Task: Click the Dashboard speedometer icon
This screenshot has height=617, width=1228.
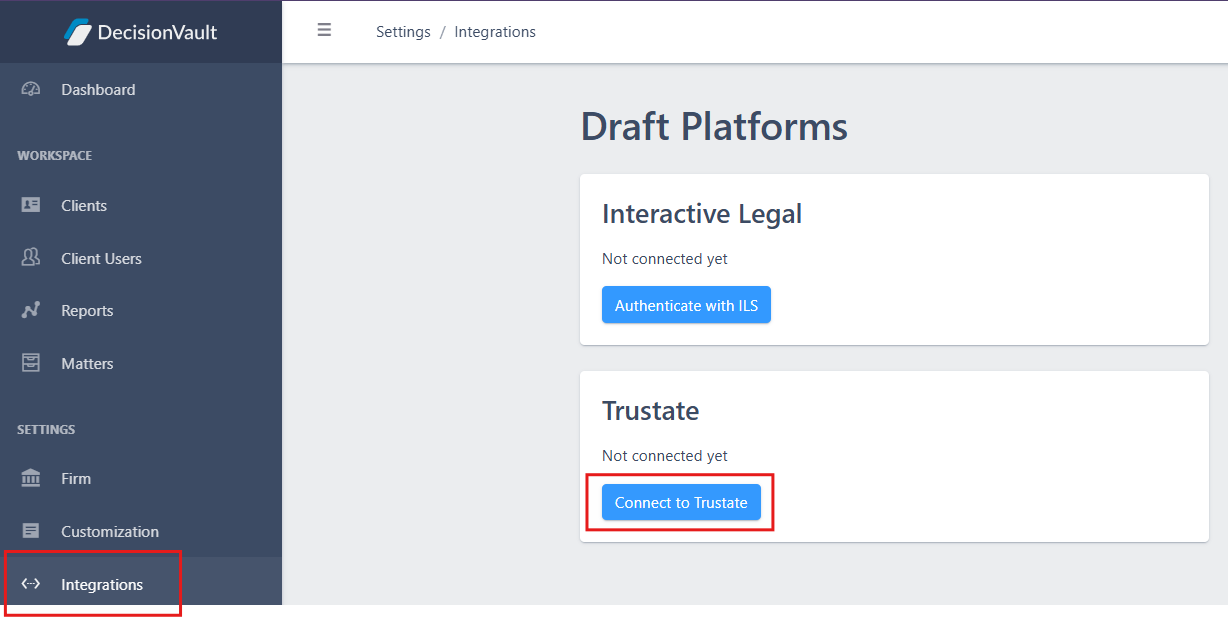Action: pos(31,89)
